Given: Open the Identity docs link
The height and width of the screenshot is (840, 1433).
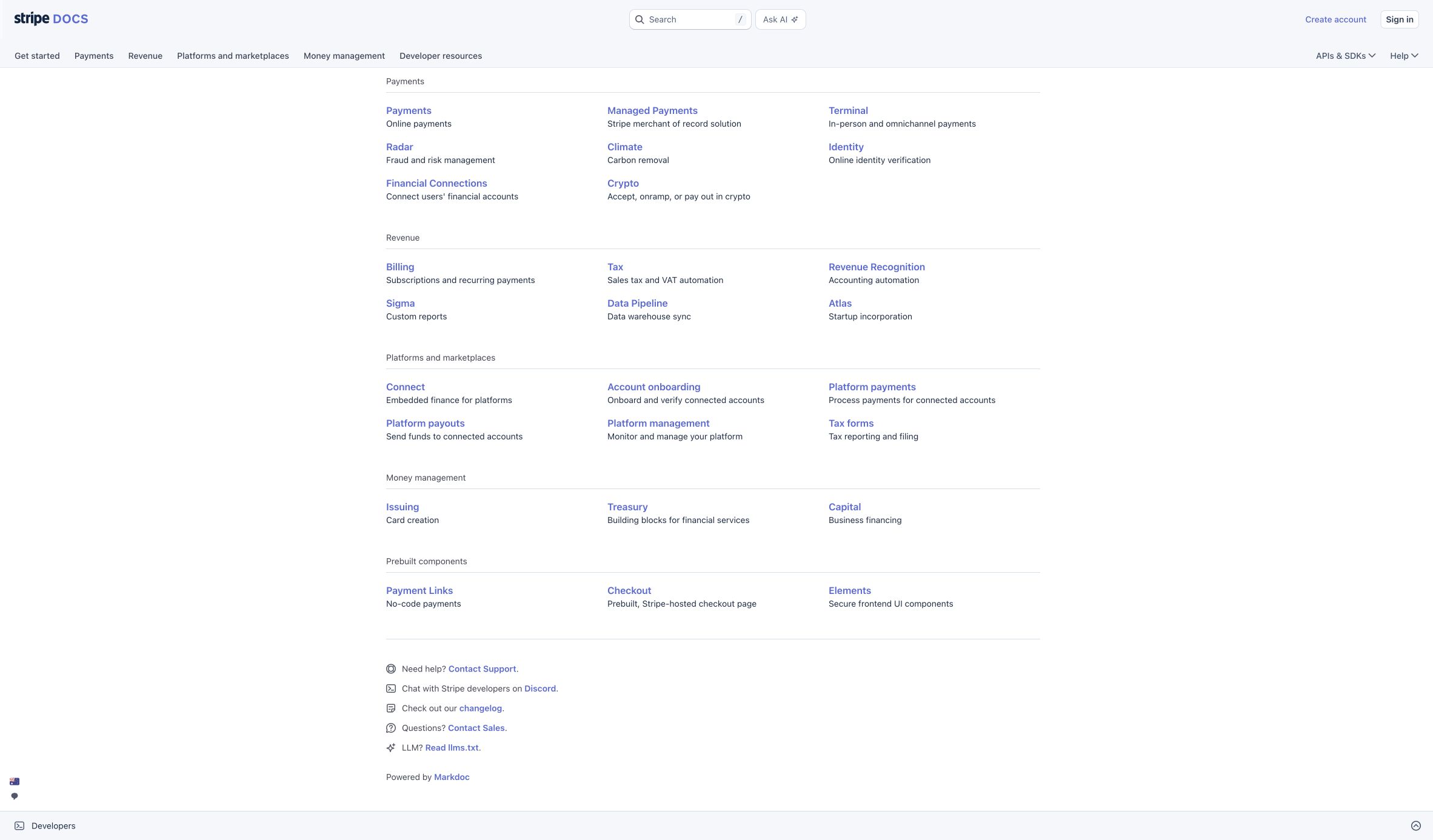Looking at the screenshot, I should [x=846, y=147].
